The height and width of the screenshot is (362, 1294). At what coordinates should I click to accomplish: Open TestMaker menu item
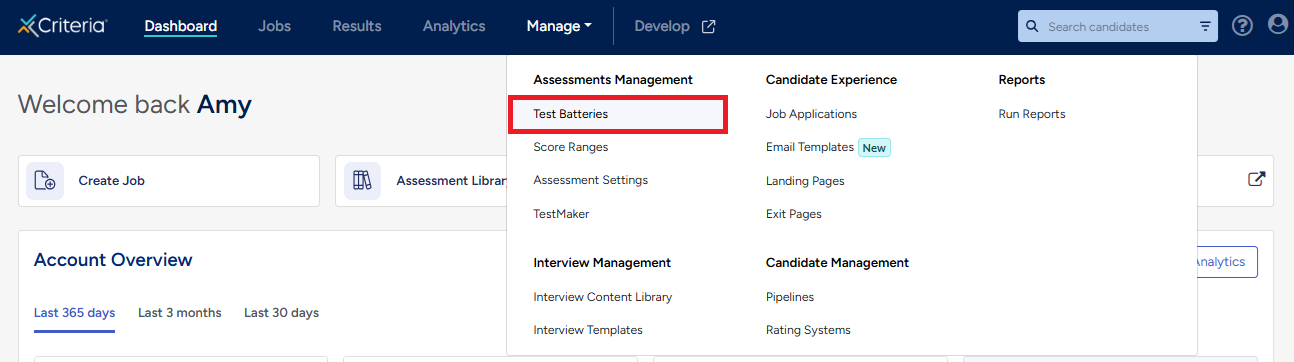click(x=561, y=214)
